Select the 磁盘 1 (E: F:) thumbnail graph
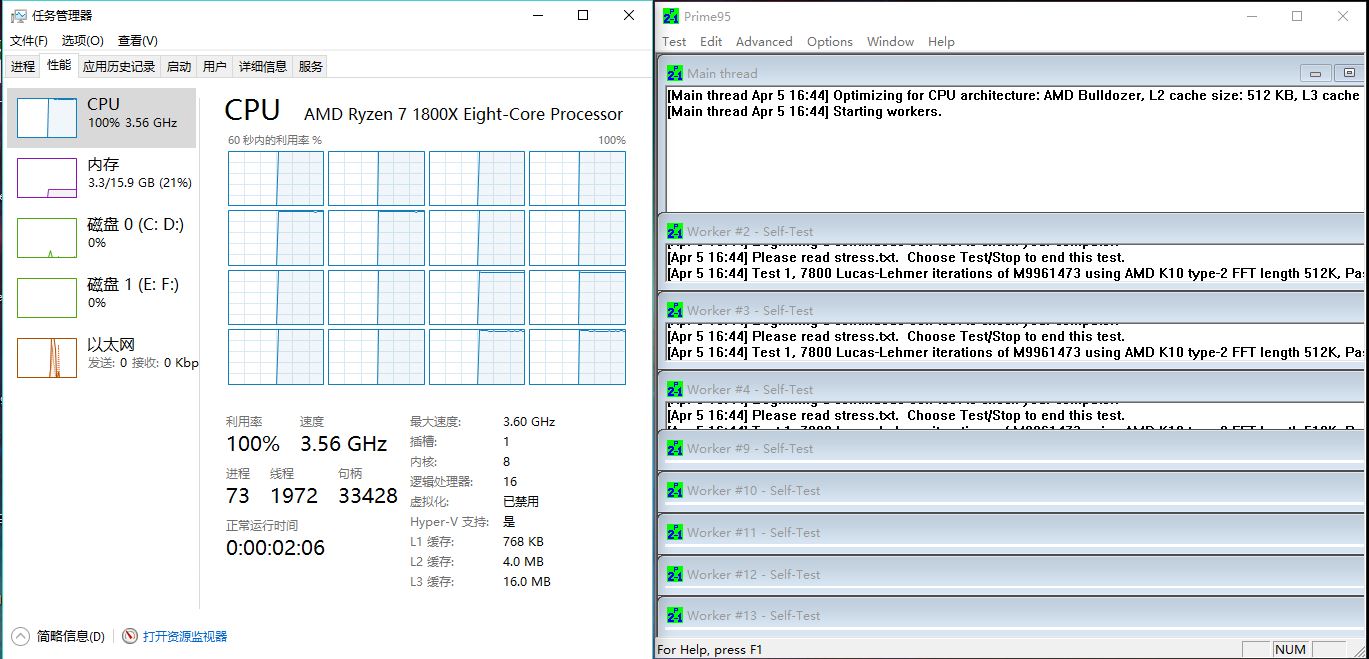The width and height of the screenshot is (1369, 659). point(47,298)
